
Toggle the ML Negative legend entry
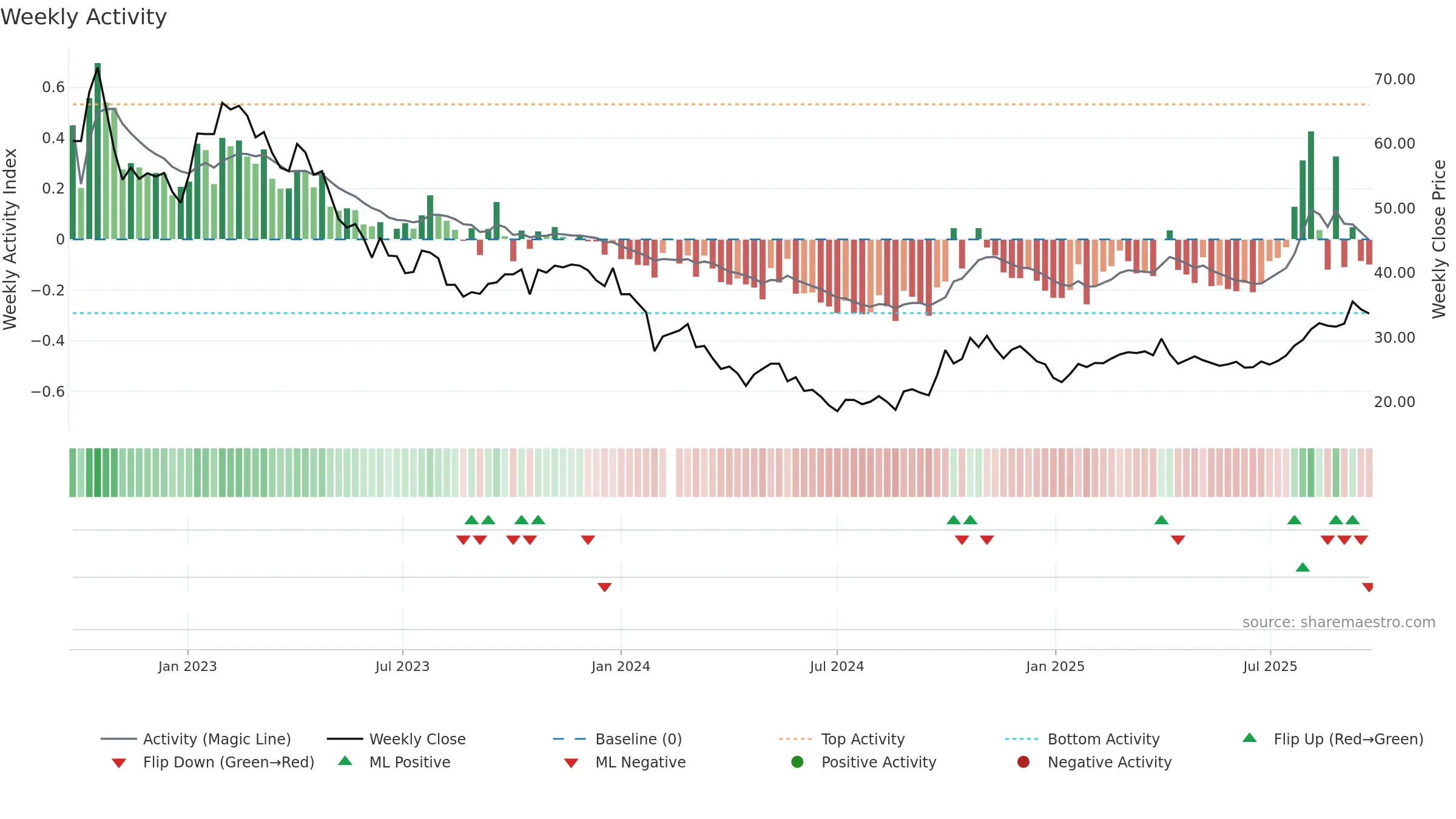(625, 762)
